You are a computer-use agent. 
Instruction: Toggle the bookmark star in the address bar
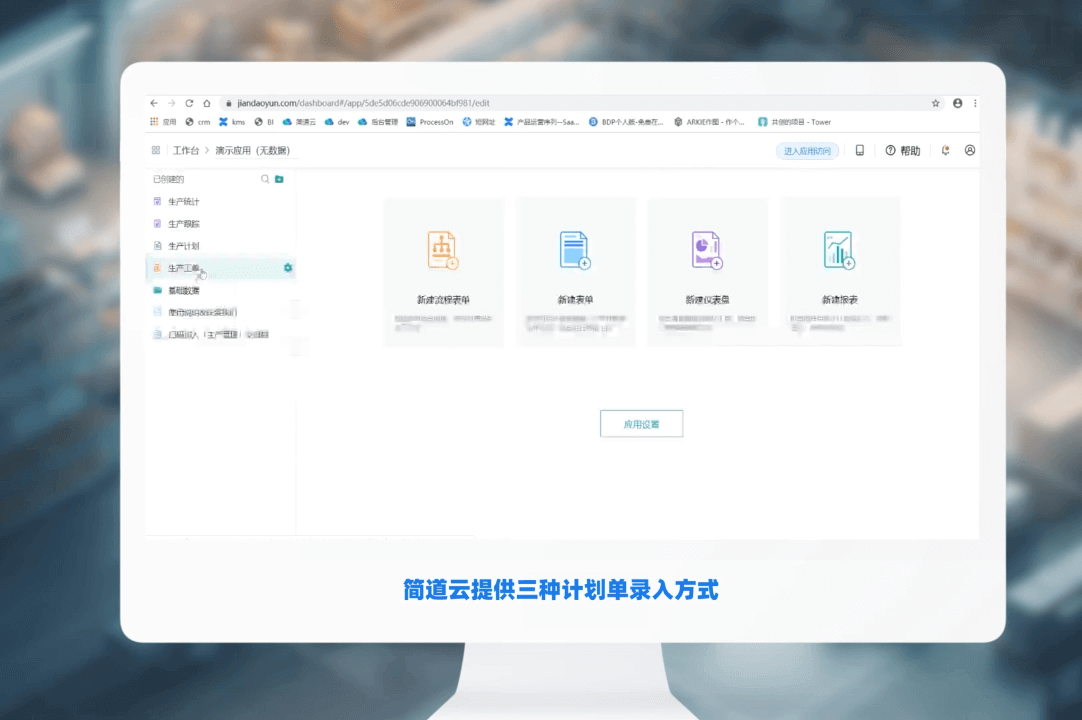click(935, 102)
